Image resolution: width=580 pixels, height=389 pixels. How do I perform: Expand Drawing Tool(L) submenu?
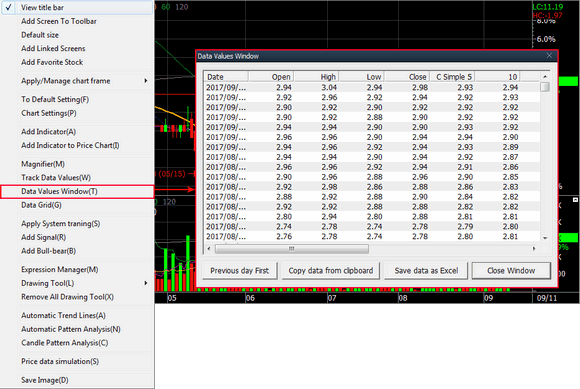click(x=77, y=283)
